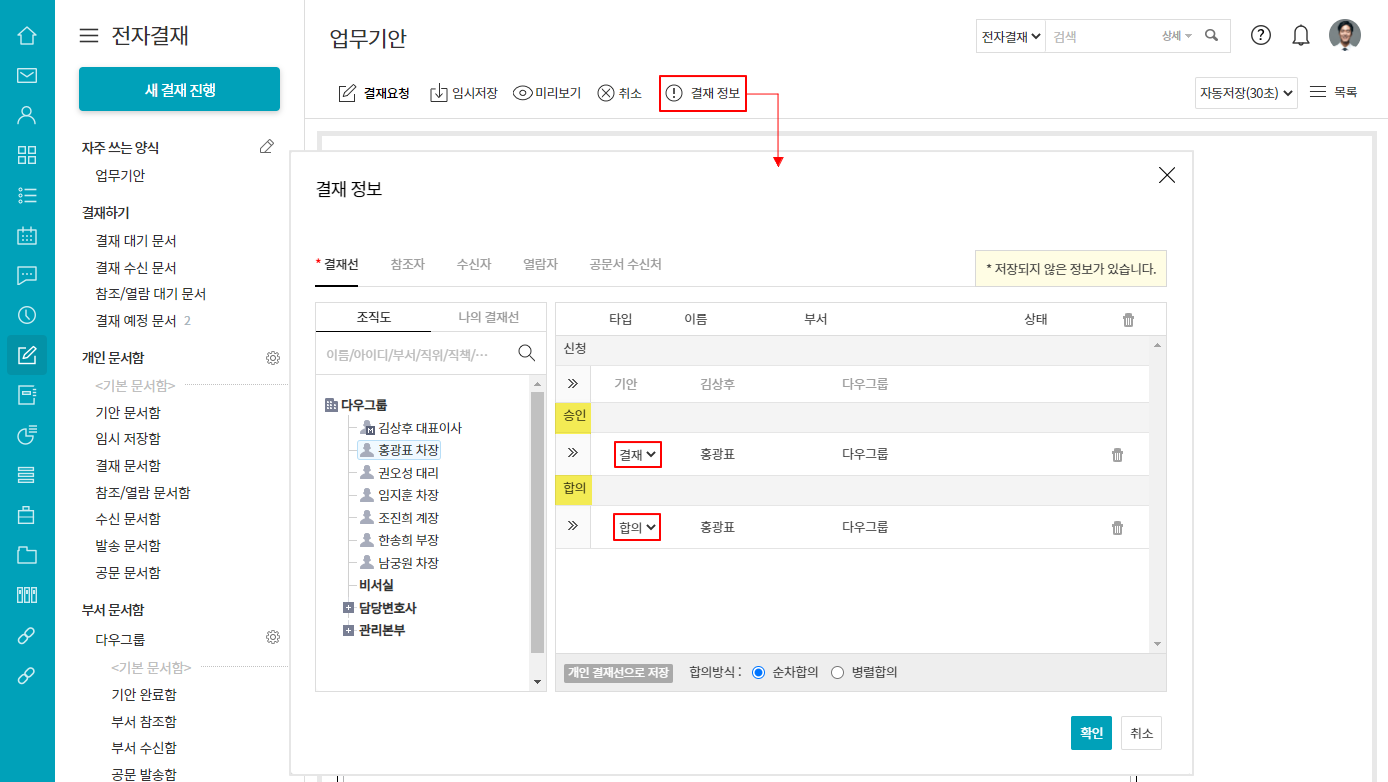Click the 확인 button
The image size is (1388, 782).
tap(1090, 733)
